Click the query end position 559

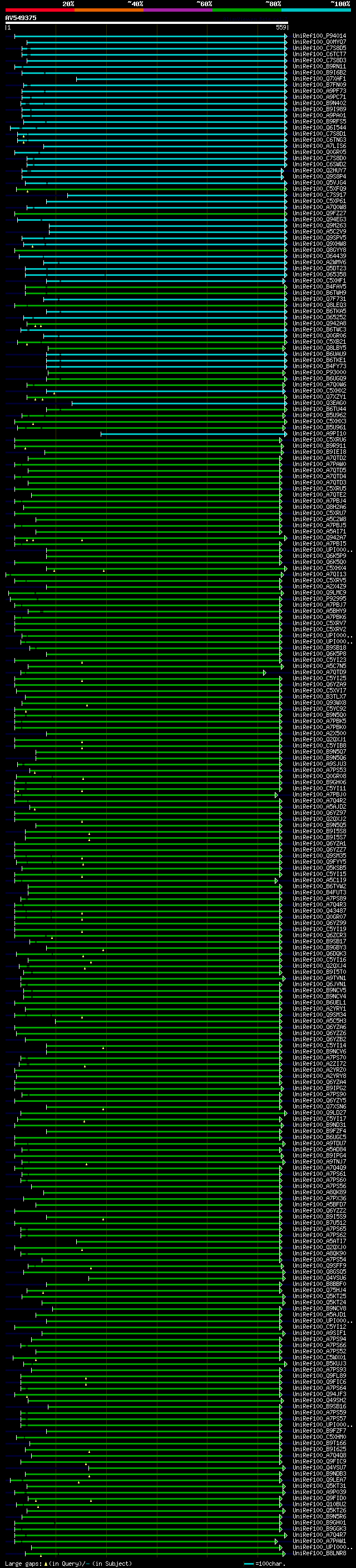tap(281, 27)
